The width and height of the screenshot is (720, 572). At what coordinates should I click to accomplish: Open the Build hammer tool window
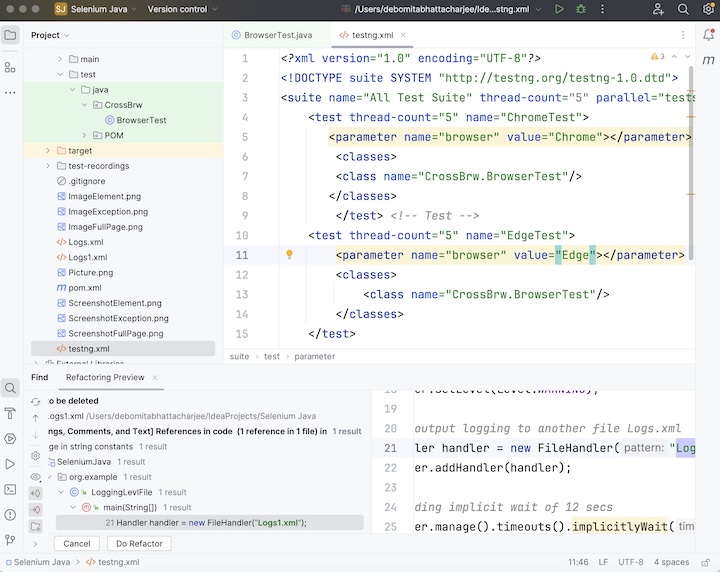[10, 413]
